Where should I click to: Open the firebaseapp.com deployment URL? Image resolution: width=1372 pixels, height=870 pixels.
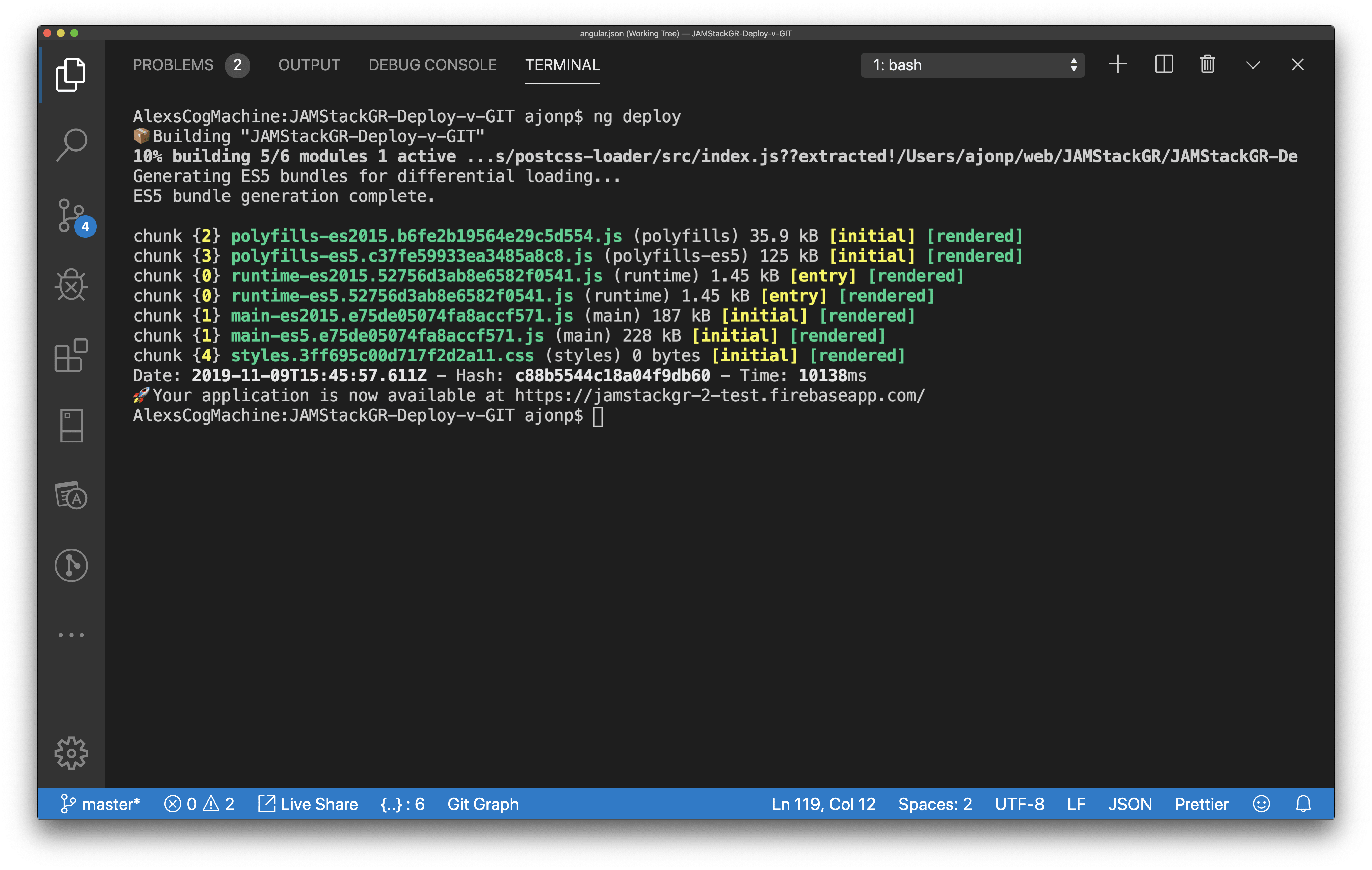720,395
